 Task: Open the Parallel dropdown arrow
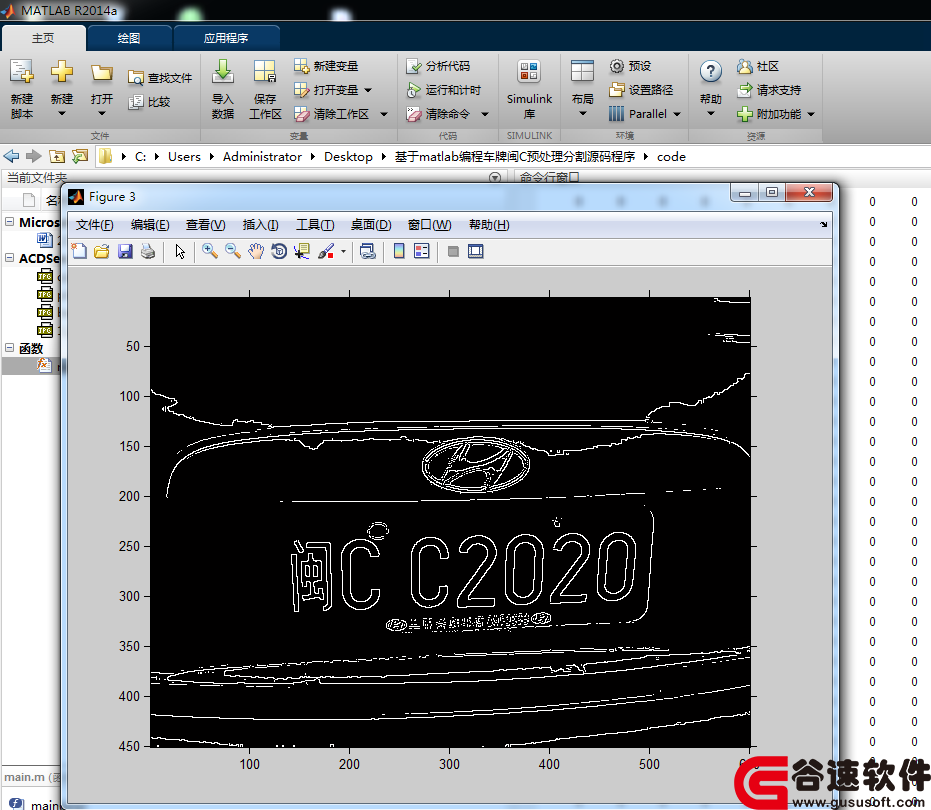pos(677,114)
